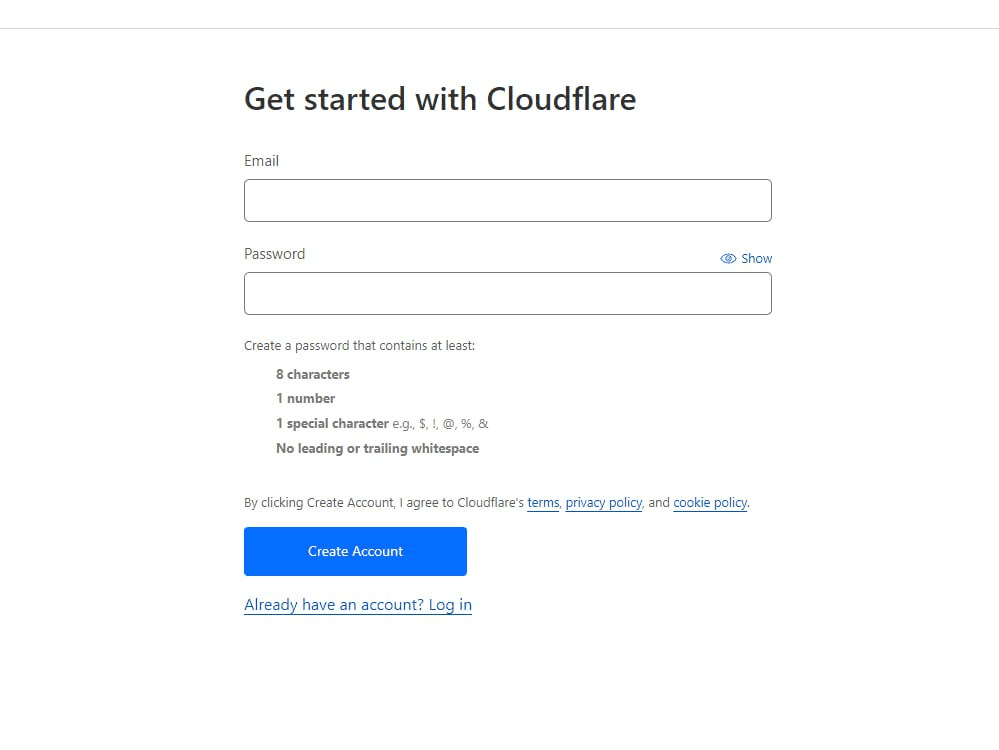Viewport: 999px width, 750px height.
Task: Focus the Email input field
Action: click(x=508, y=201)
